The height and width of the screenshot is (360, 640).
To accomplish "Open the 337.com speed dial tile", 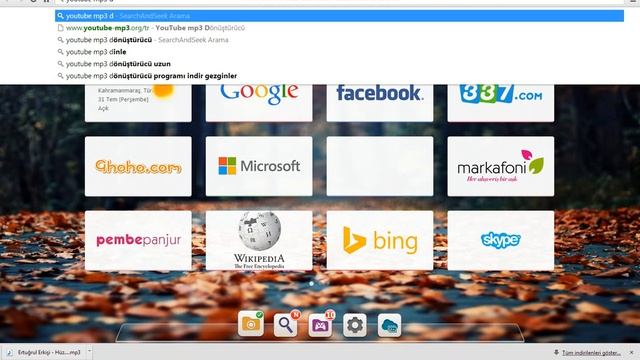I will pos(501,103).
